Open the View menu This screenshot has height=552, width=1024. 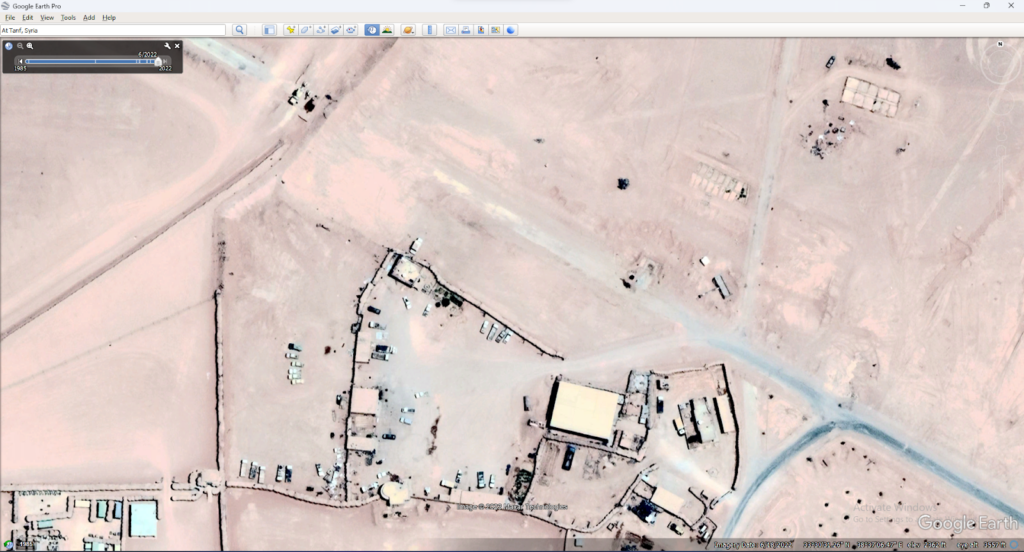pyautogui.click(x=47, y=18)
